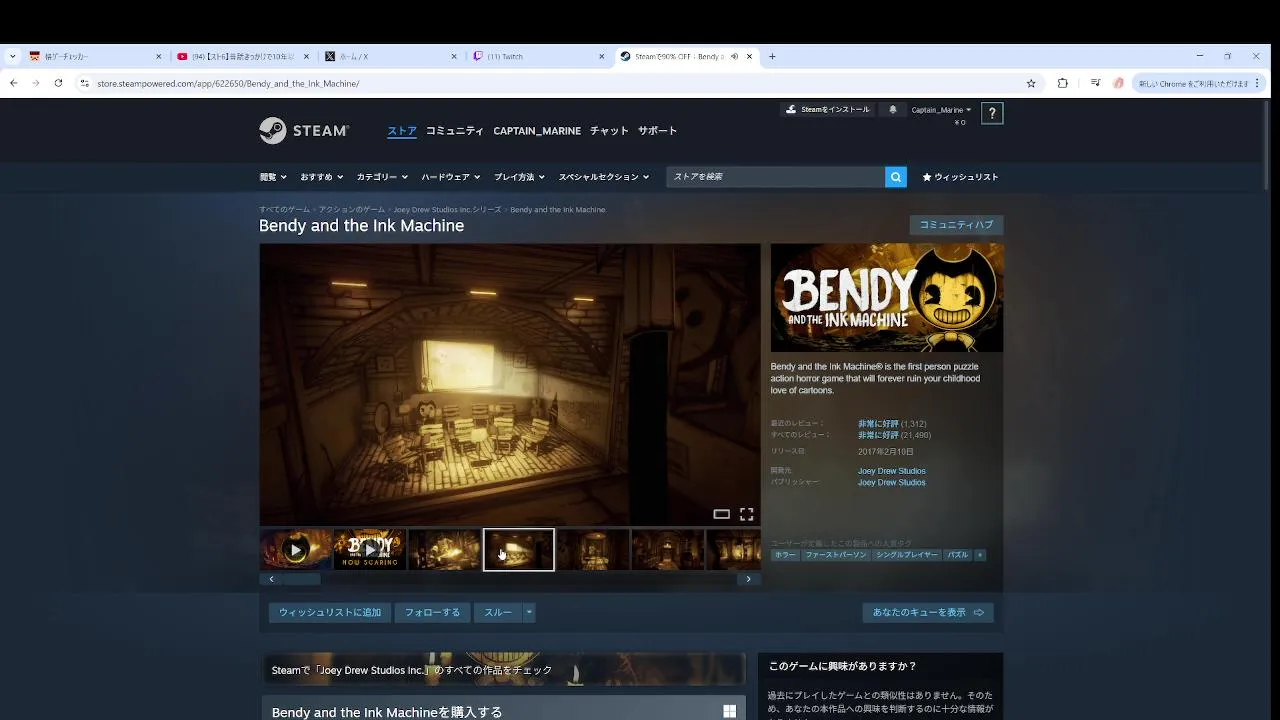The image size is (1280, 720).
Task: Click the ファーストパーソン tag
Action: click(x=836, y=555)
